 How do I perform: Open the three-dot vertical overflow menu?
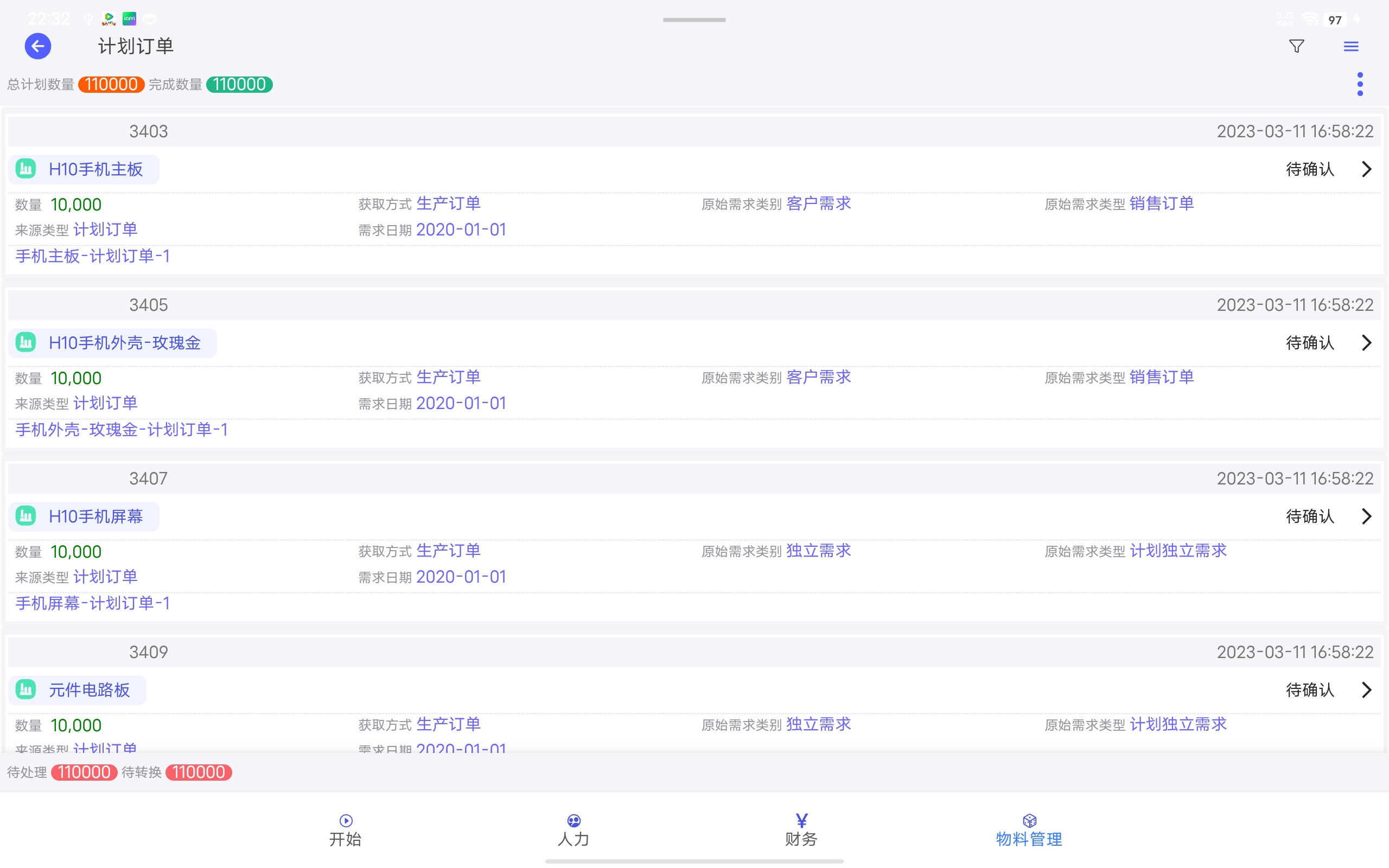(1360, 85)
